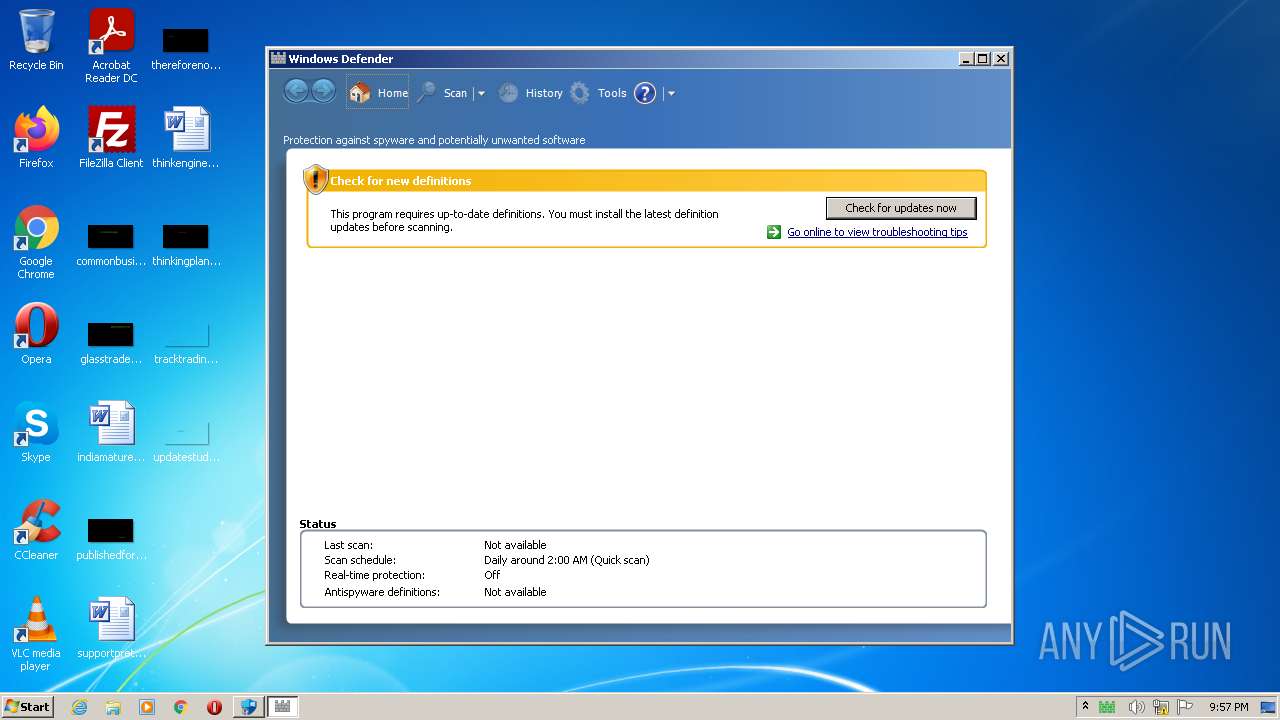Select the commonbusi desktop file
The image size is (1280, 720).
111,242
